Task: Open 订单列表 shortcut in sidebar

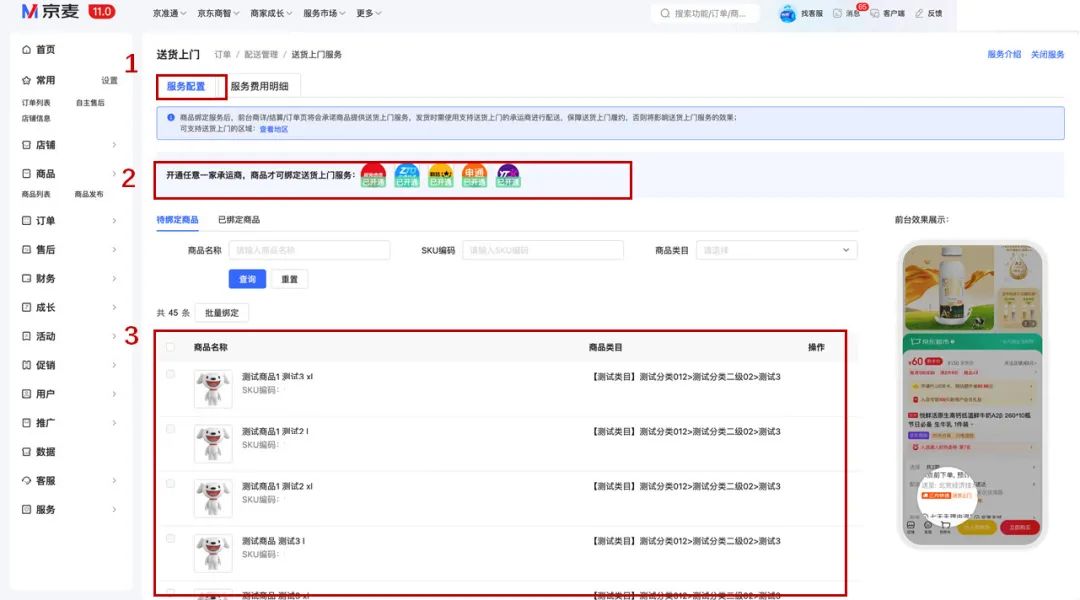Action: point(36,103)
